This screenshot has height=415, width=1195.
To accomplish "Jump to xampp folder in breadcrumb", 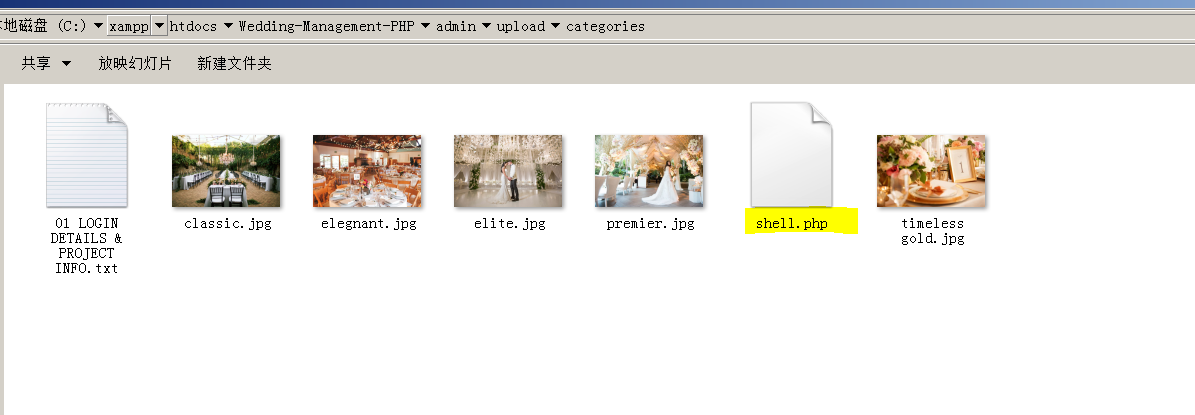I will 129,26.
